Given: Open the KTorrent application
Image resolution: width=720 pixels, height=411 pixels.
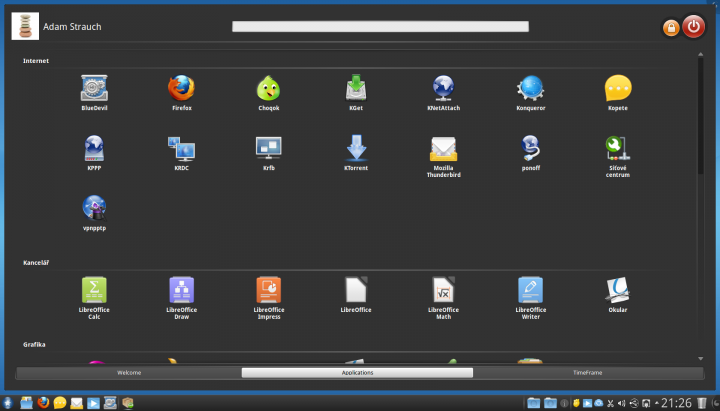Looking at the screenshot, I should click(x=356, y=152).
